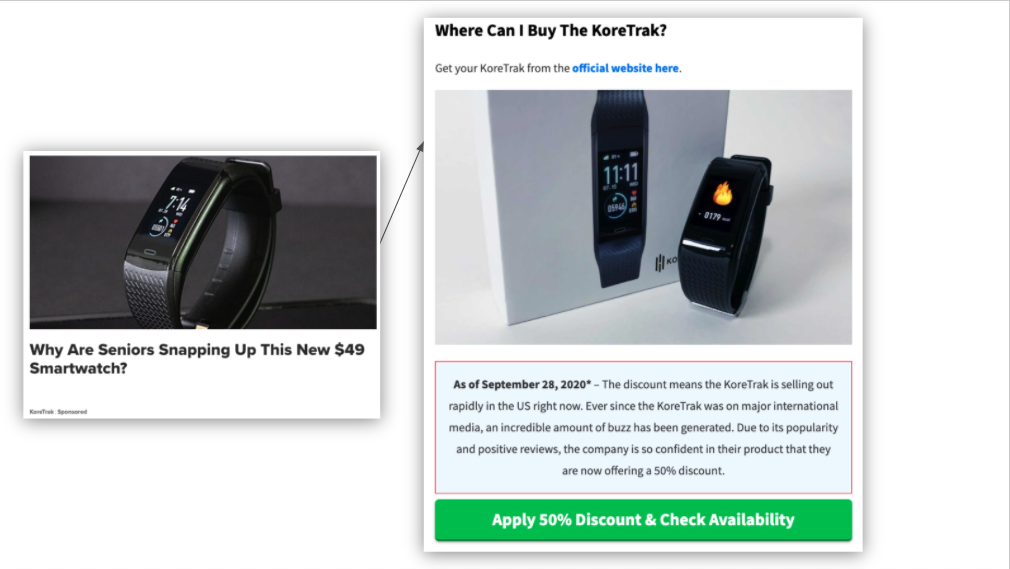Click the red heart icon on the boxed watch

pyautogui.click(x=634, y=192)
